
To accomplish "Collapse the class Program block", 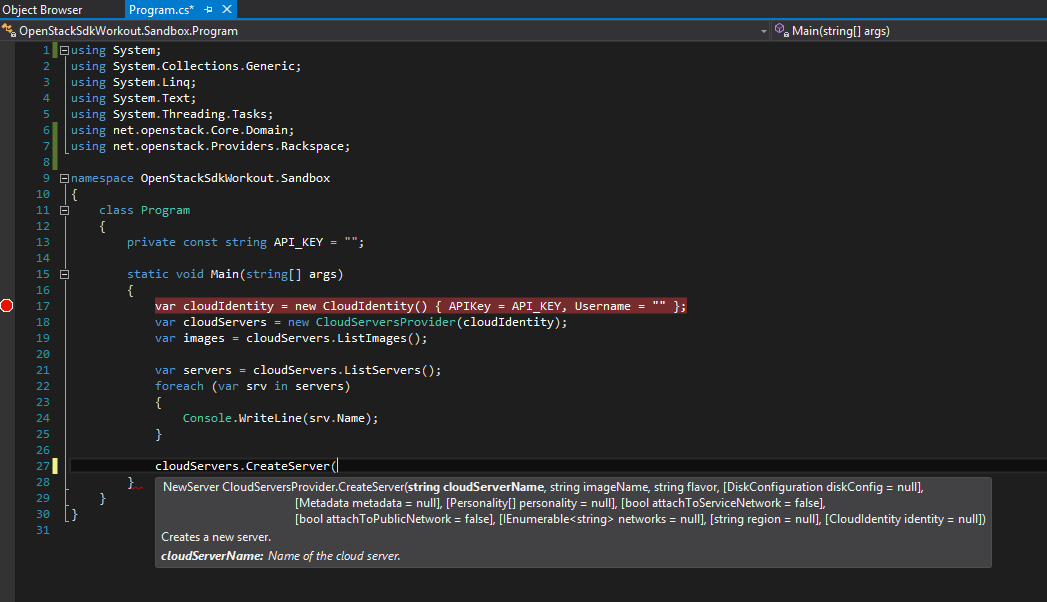I will pyautogui.click(x=64, y=210).
